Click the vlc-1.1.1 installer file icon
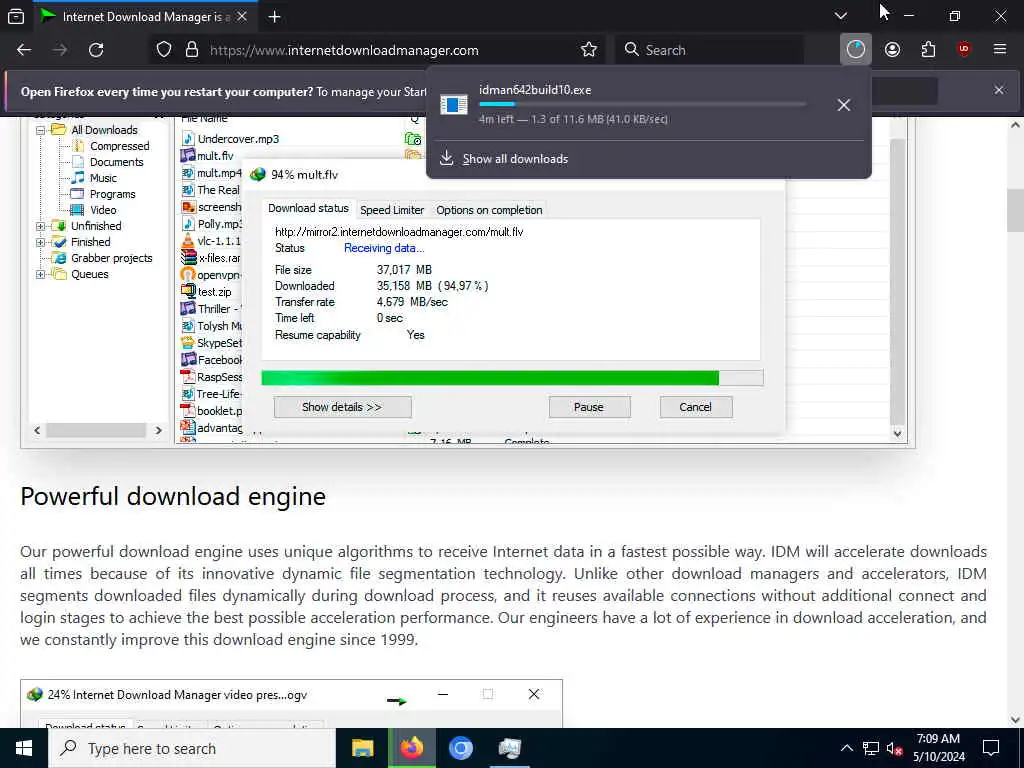Image resolution: width=1024 pixels, height=768 pixels. (x=188, y=241)
